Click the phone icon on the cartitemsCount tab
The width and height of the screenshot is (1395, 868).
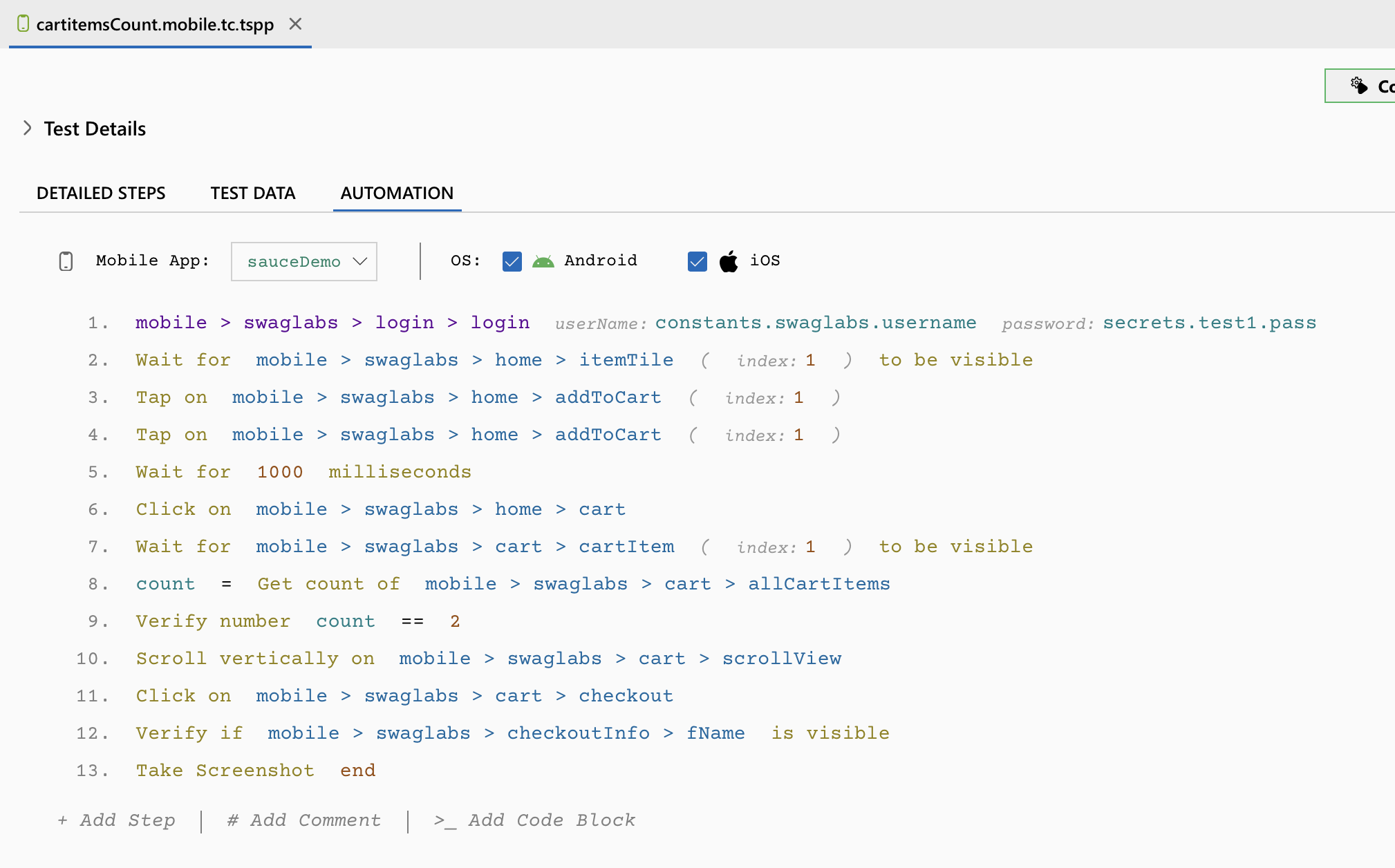tap(23, 23)
